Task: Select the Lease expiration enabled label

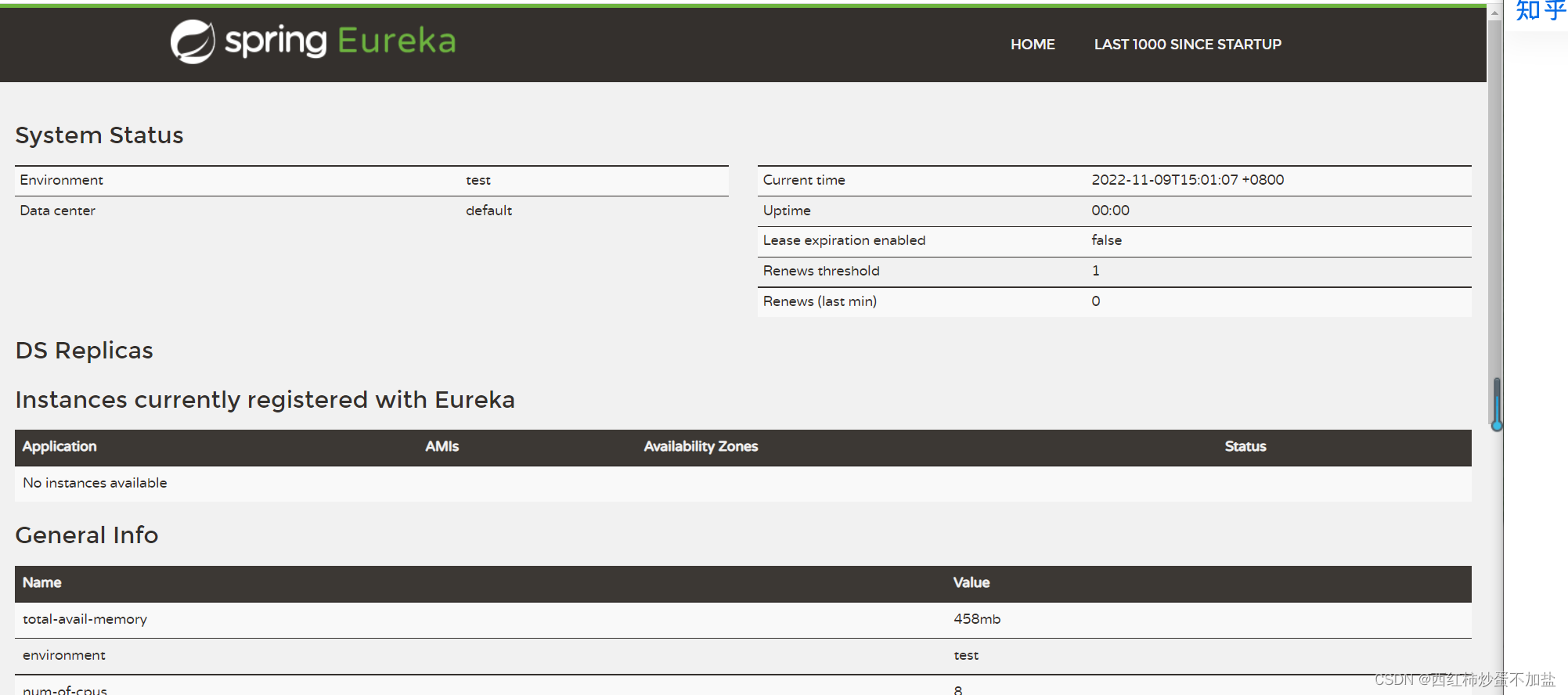Action: [x=844, y=240]
